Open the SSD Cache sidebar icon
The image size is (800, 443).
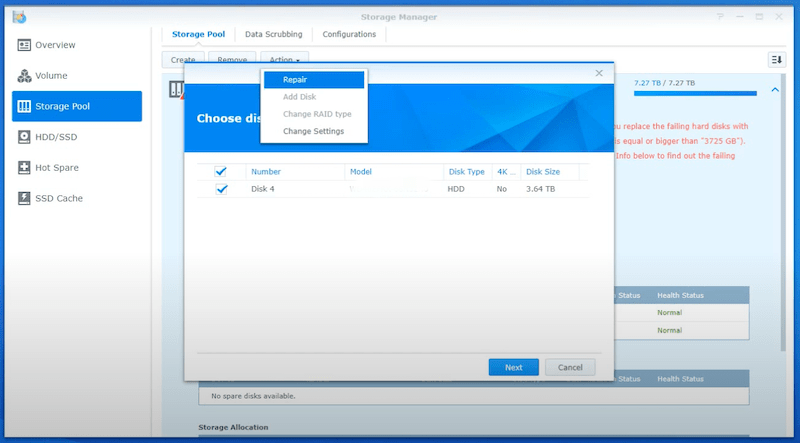(x=25, y=198)
